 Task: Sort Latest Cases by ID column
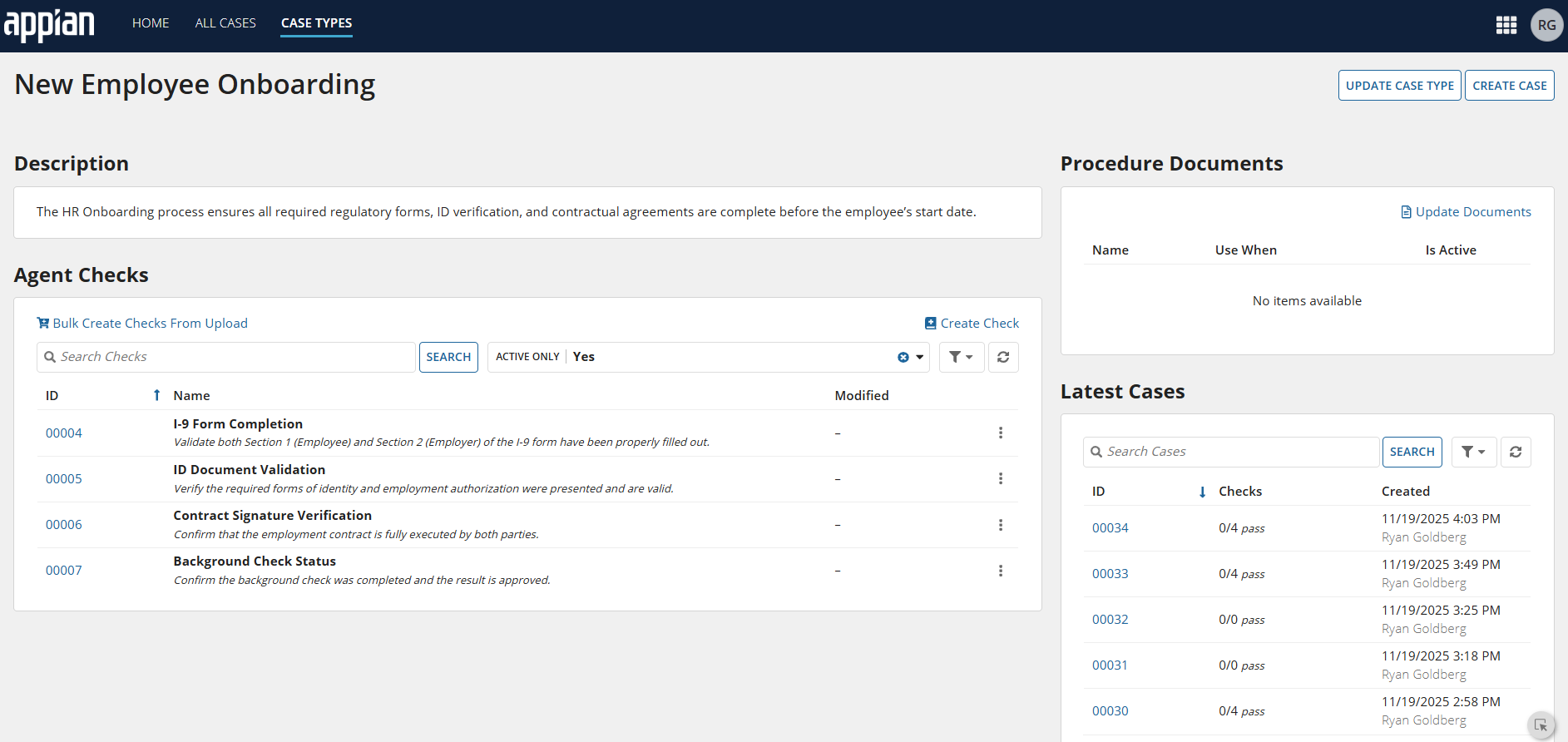(x=1099, y=492)
